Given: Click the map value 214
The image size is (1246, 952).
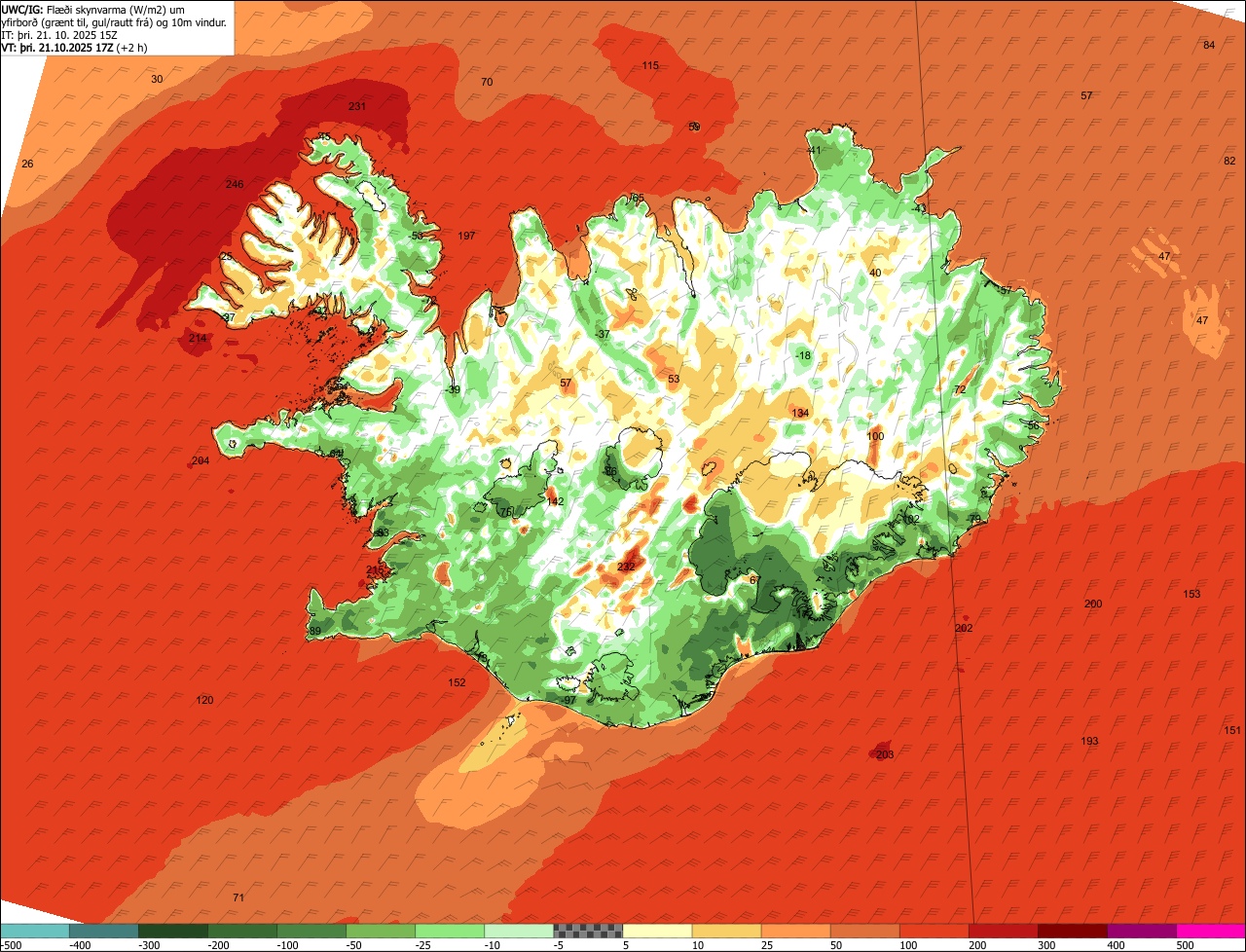Looking at the screenshot, I should [198, 338].
